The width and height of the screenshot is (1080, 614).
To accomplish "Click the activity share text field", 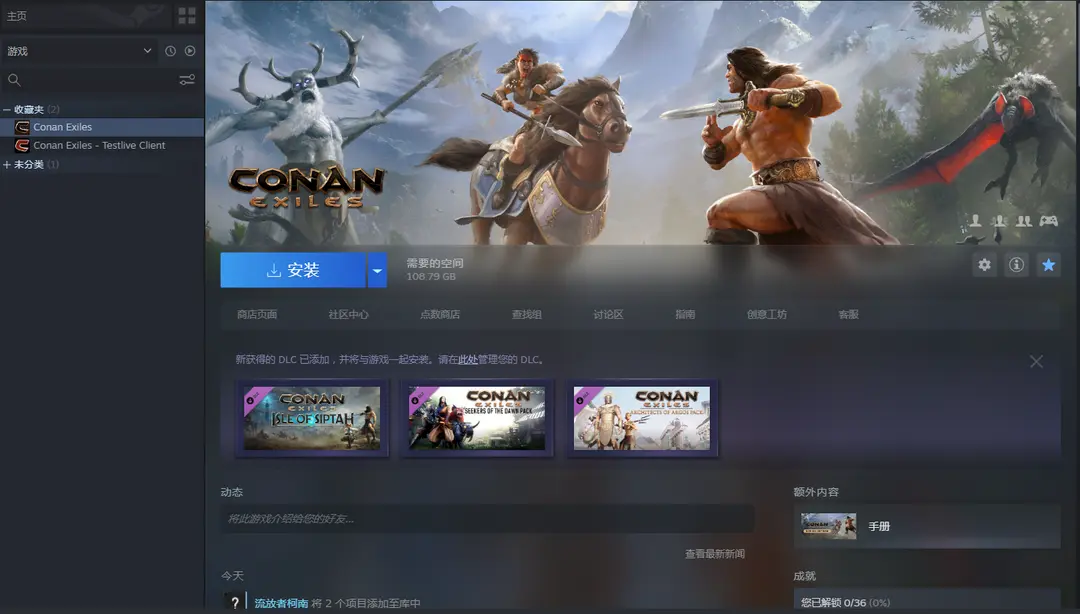I will [487, 518].
